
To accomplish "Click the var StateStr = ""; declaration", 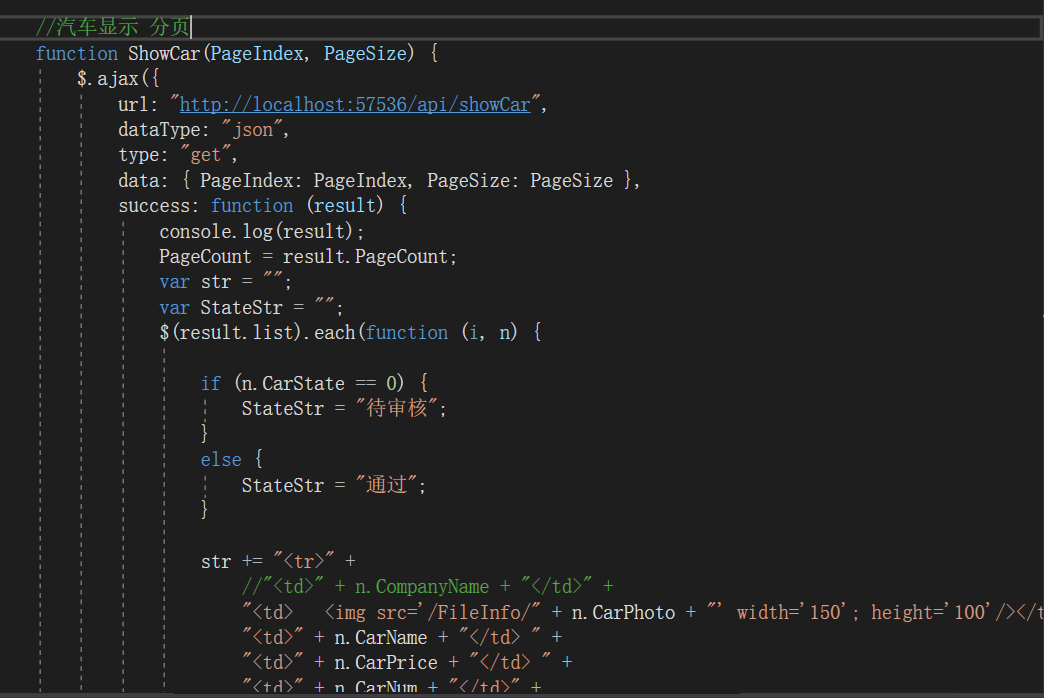I will 251,307.
